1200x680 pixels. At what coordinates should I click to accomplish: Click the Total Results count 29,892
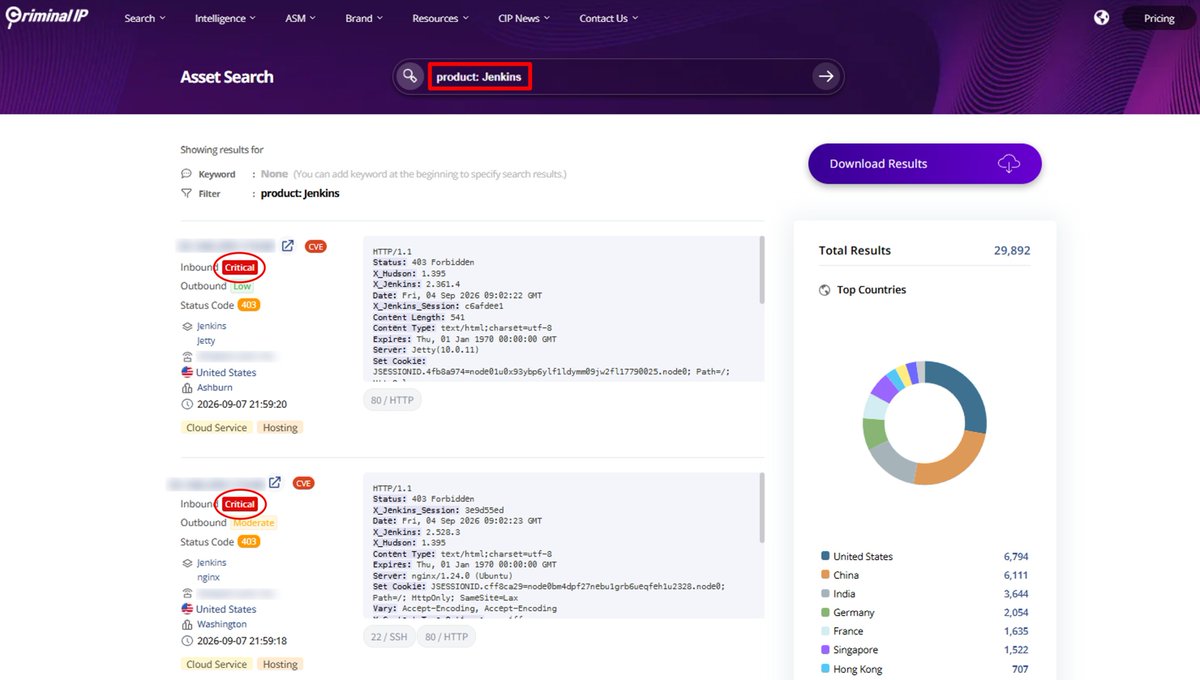[x=1012, y=251]
